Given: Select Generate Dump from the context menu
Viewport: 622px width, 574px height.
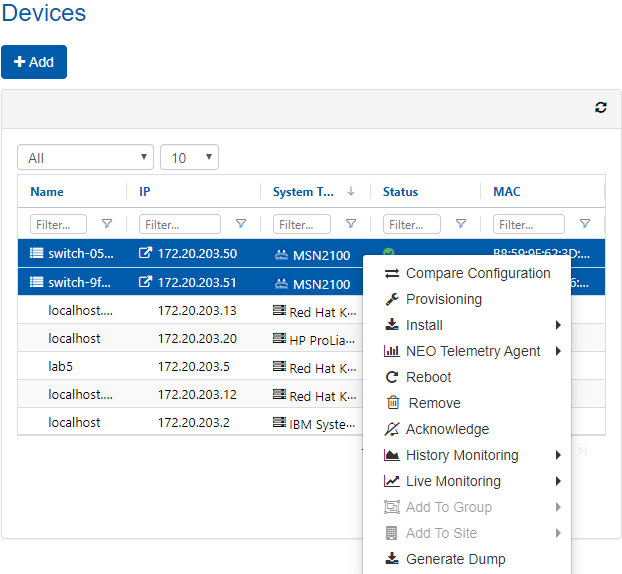Looking at the screenshot, I should point(455,559).
